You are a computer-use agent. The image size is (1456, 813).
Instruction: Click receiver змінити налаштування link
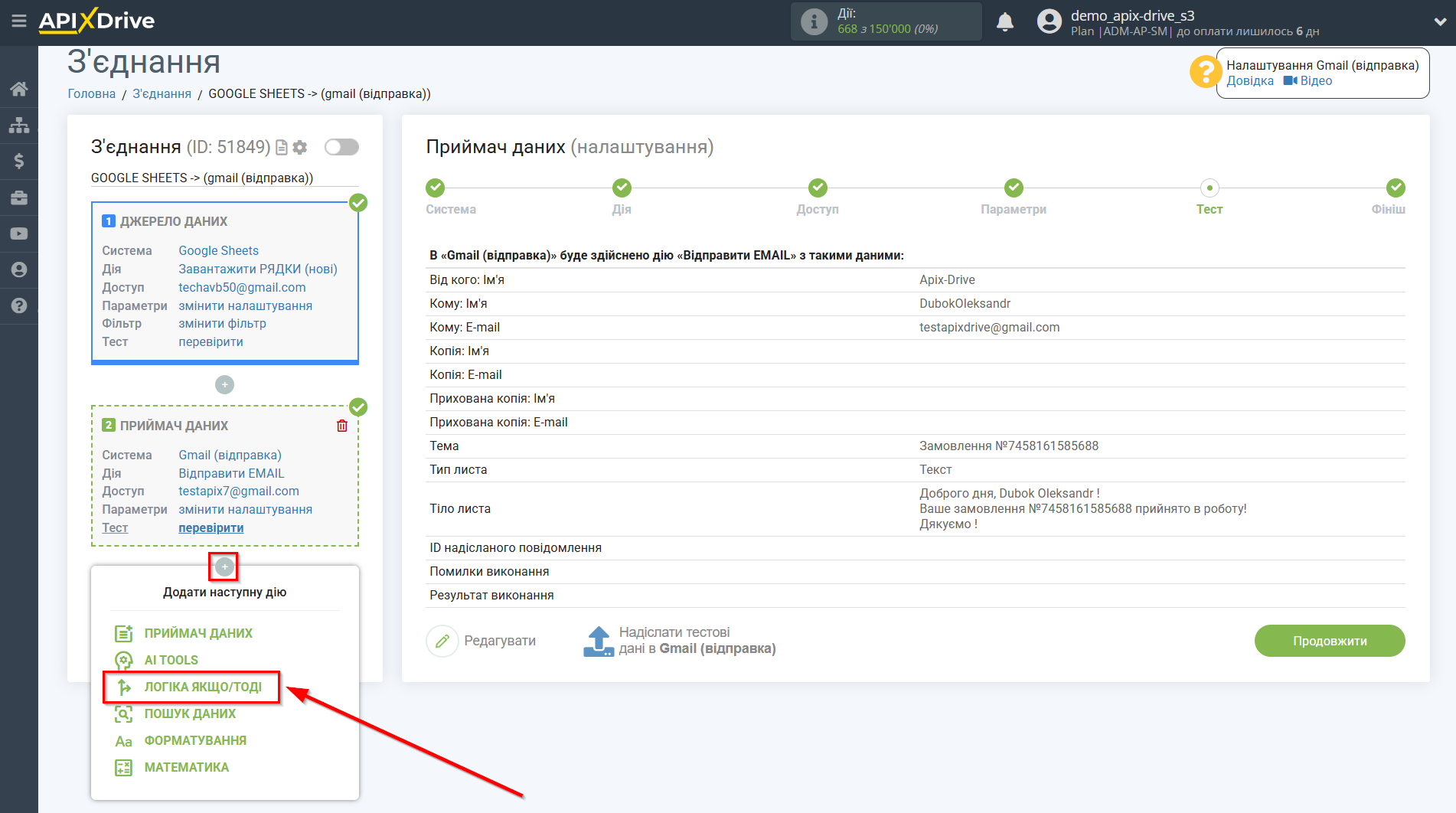pos(246,509)
